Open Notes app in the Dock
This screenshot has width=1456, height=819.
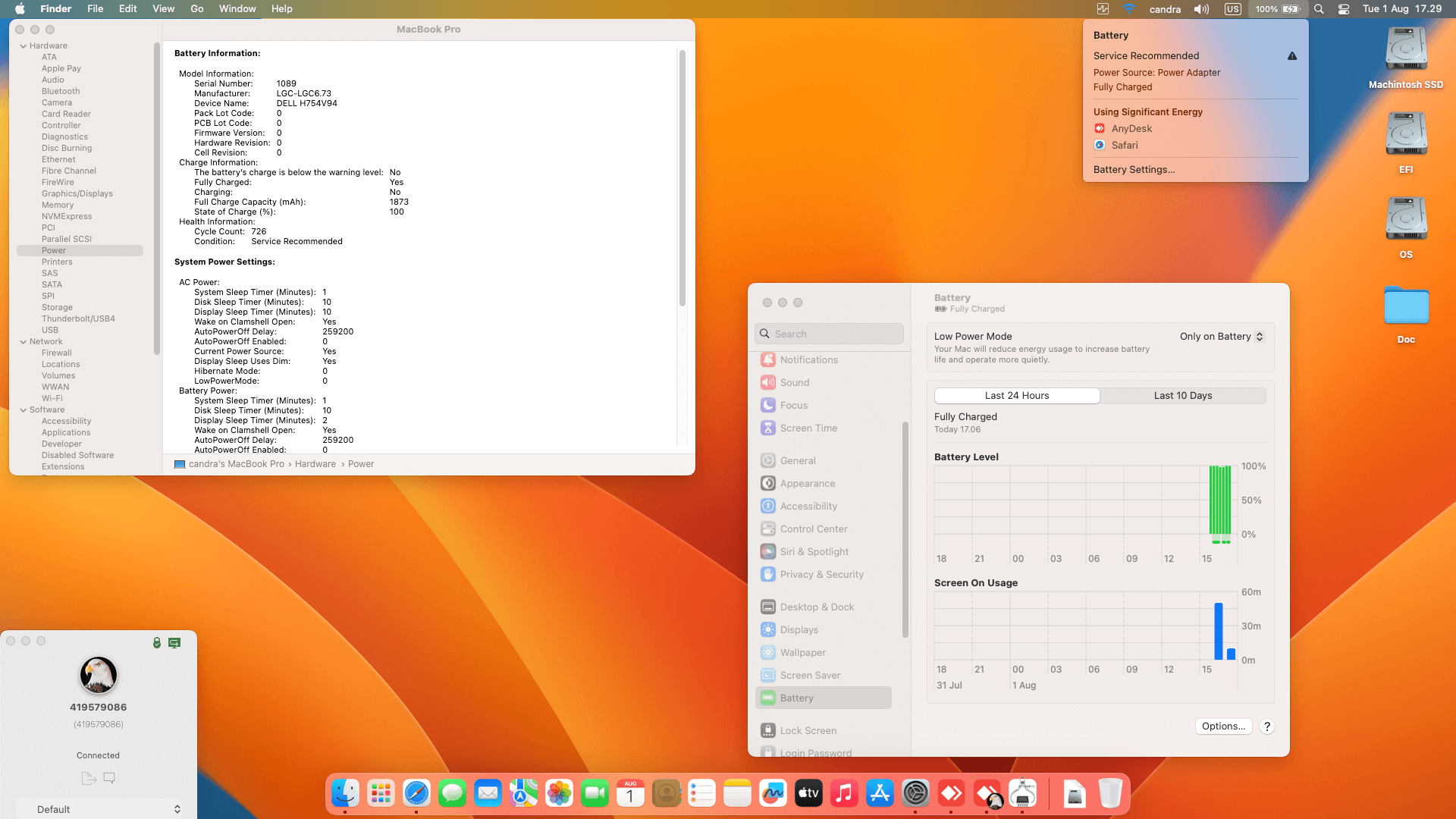(x=737, y=794)
